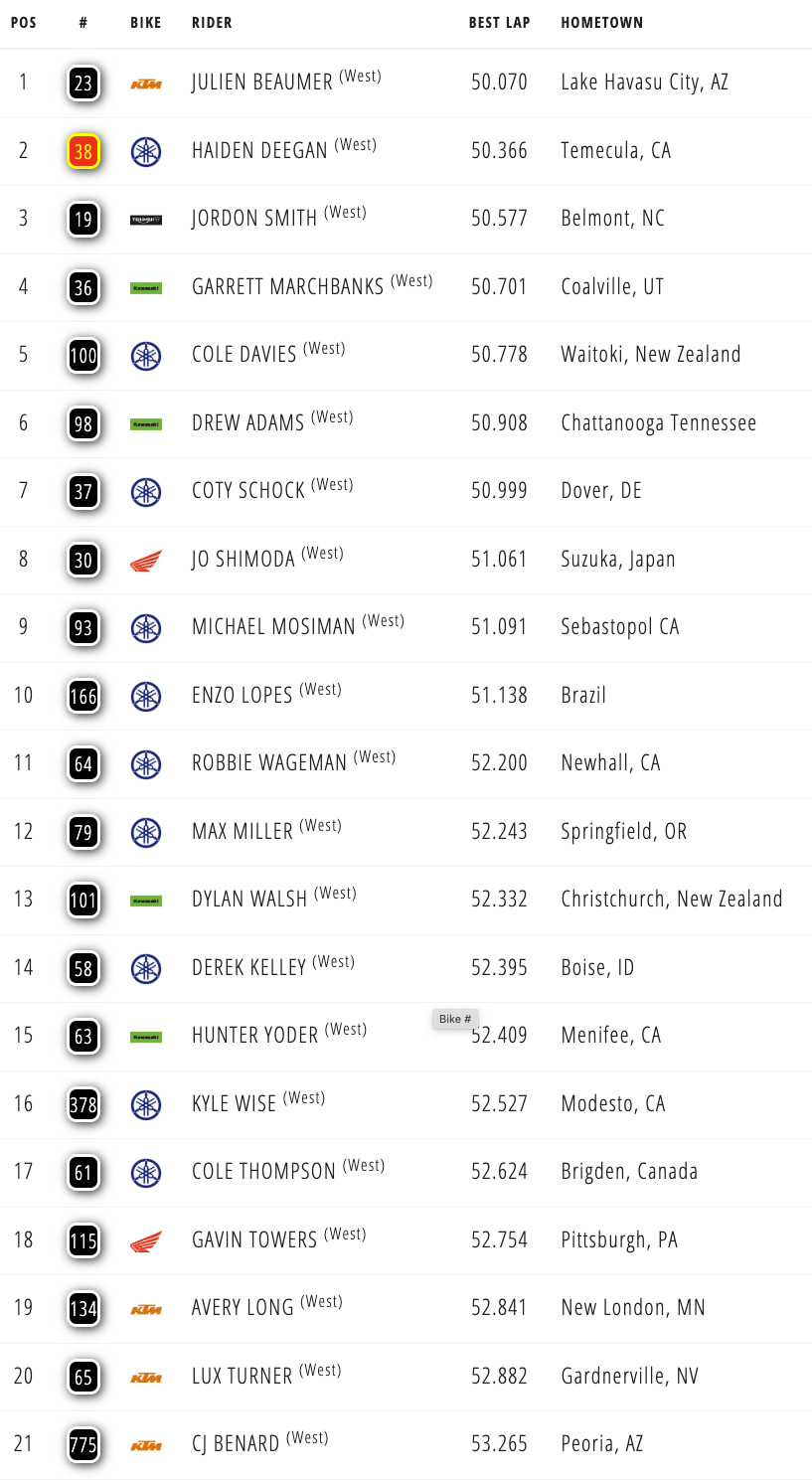This screenshot has width=812, height=1480.
Task: Click the Honda wing logo for Jo Shimoda
Action: (146, 561)
